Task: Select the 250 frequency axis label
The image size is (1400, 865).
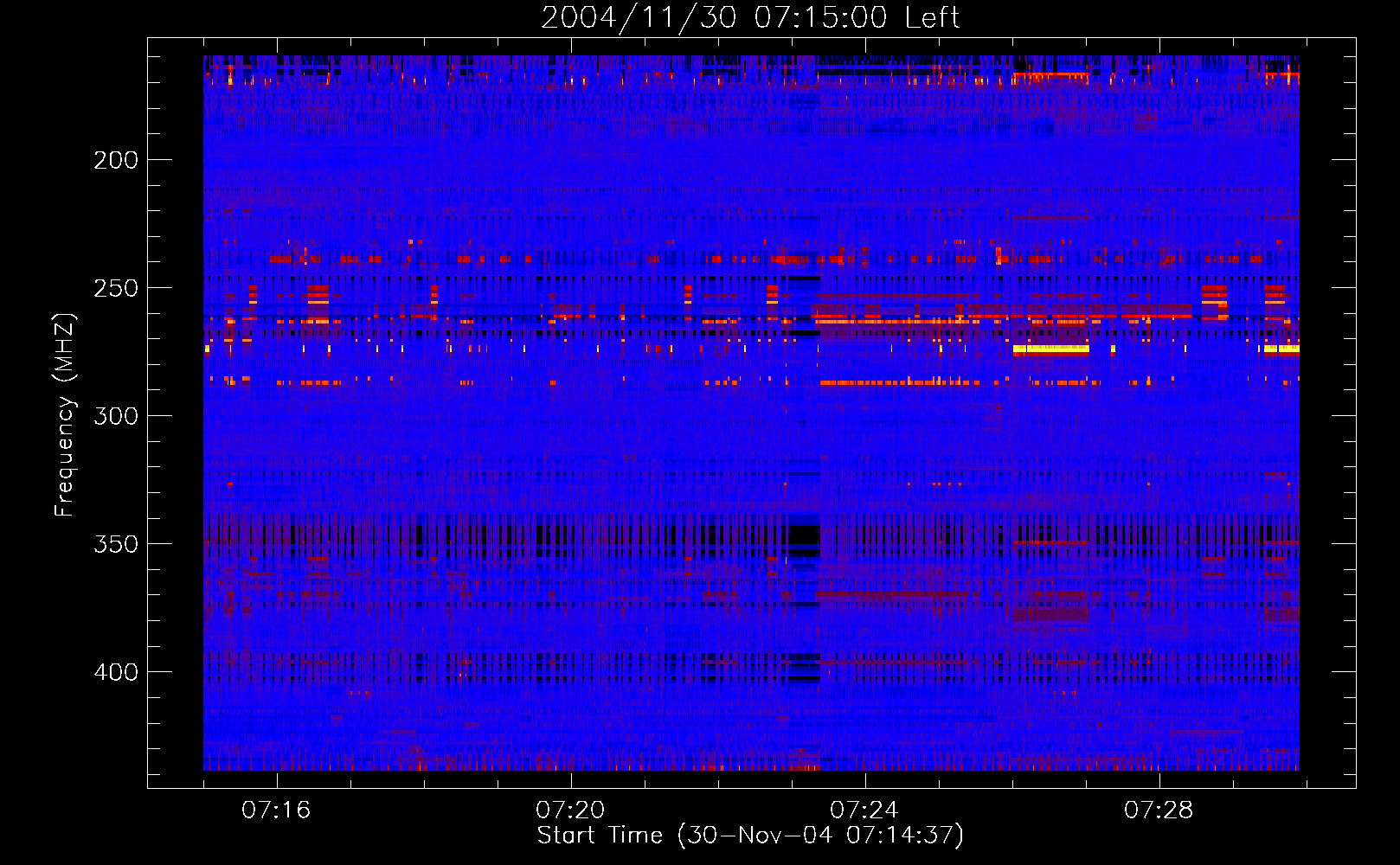Action: click(x=116, y=288)
